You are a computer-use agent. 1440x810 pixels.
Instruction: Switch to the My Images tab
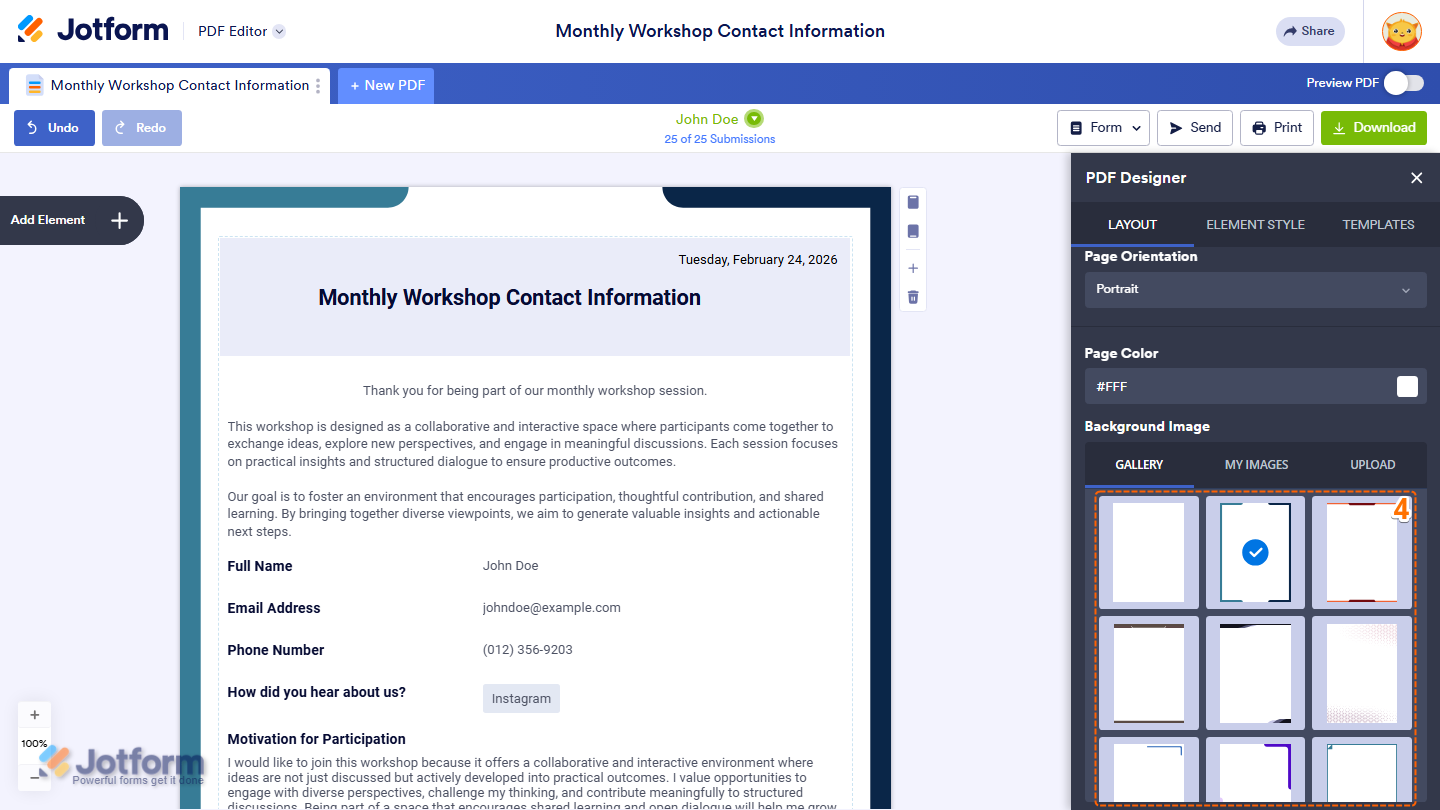[1256, 465]
